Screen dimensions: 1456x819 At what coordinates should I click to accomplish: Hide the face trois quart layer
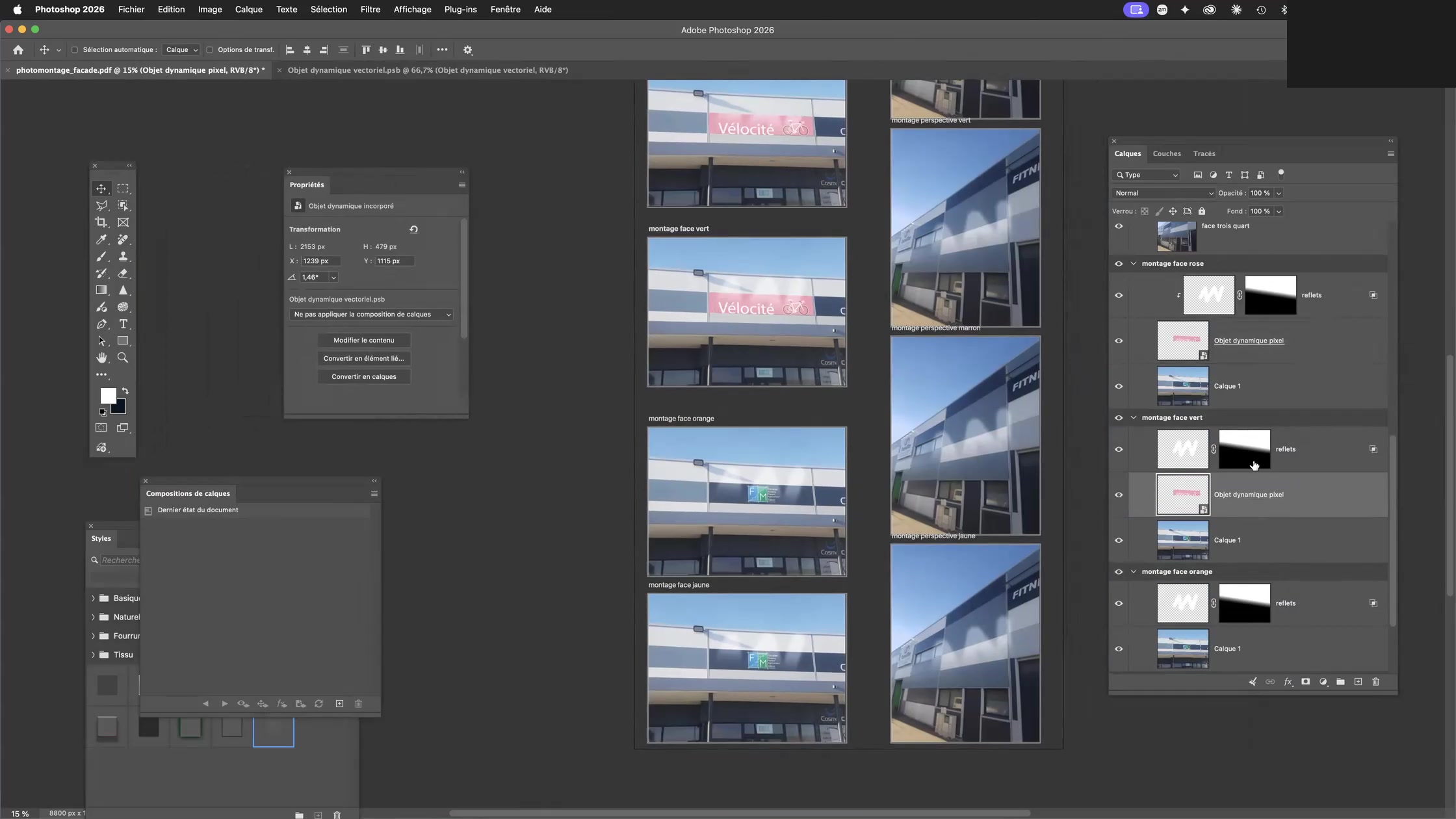(1119, 226)
